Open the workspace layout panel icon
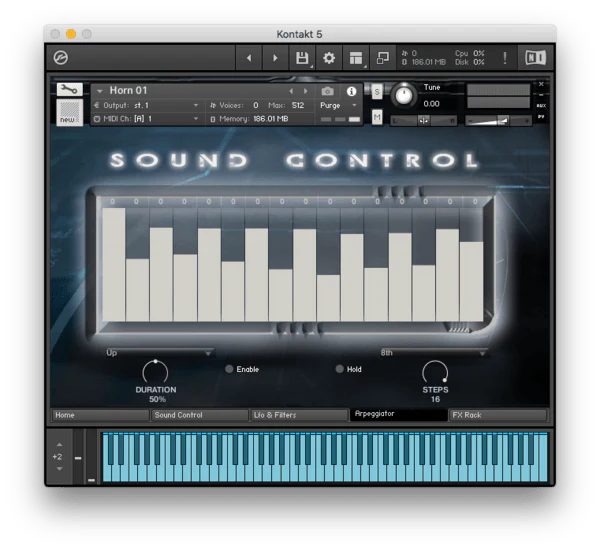Image resolution: width=600 pixels, height=550 pixels. click(x=356, y=58)
